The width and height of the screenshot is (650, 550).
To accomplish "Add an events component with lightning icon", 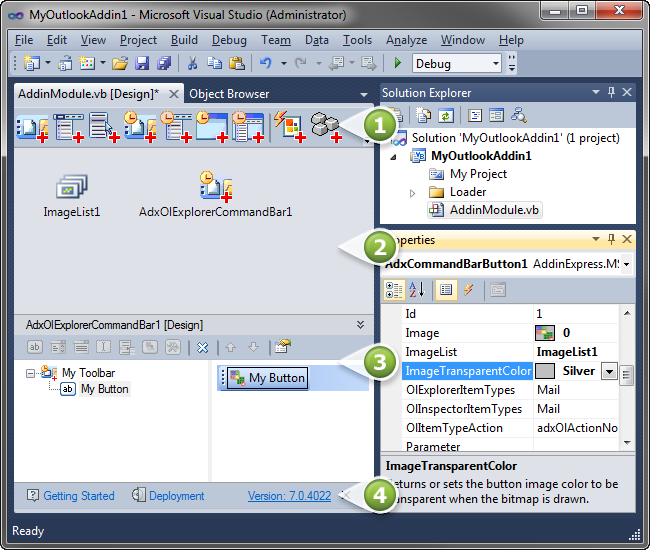I will point(289,126).
